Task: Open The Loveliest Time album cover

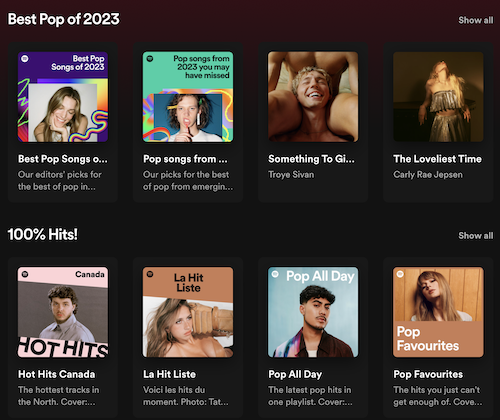Action: pyautogui.click(x=438, y=97)
